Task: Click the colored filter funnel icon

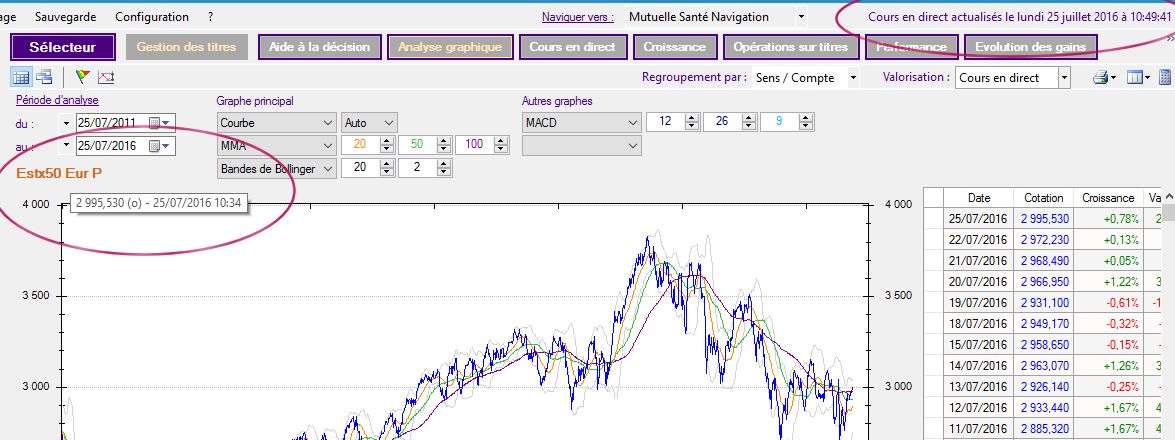Action: point(83,77)
